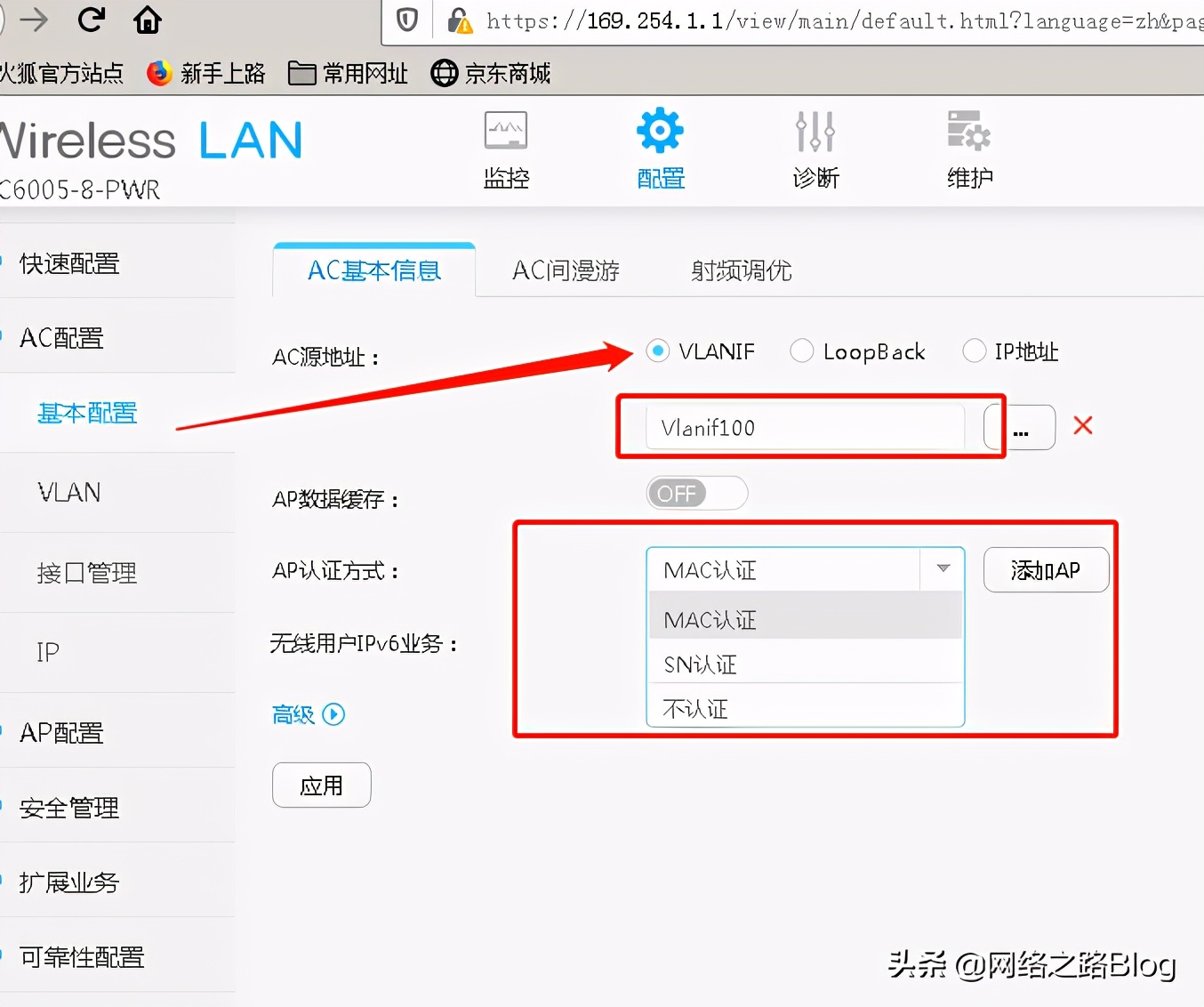Screen dimensions: 1204x1007
Task: Reload the page with refresh icon
Action: pos(92,20)
